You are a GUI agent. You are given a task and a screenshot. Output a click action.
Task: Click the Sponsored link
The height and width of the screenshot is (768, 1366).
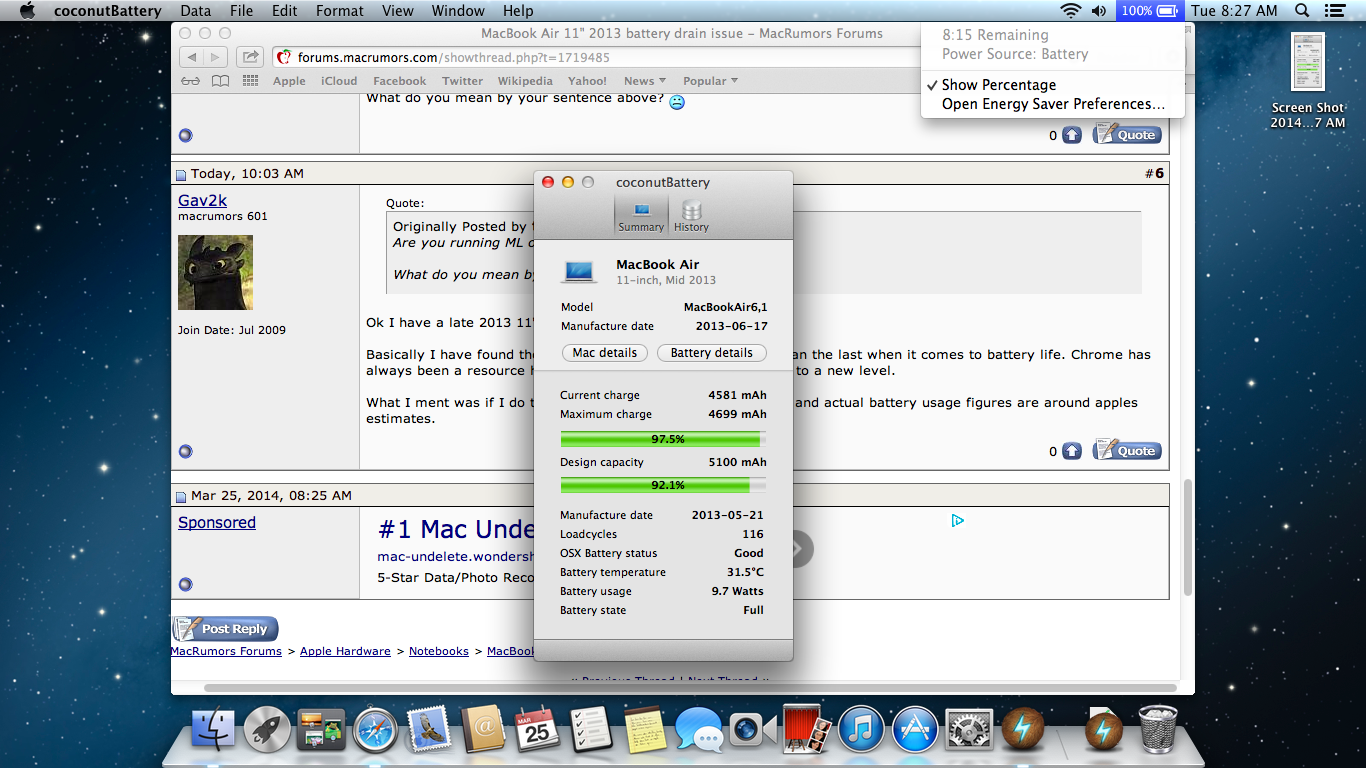click(x=217, y=522)
